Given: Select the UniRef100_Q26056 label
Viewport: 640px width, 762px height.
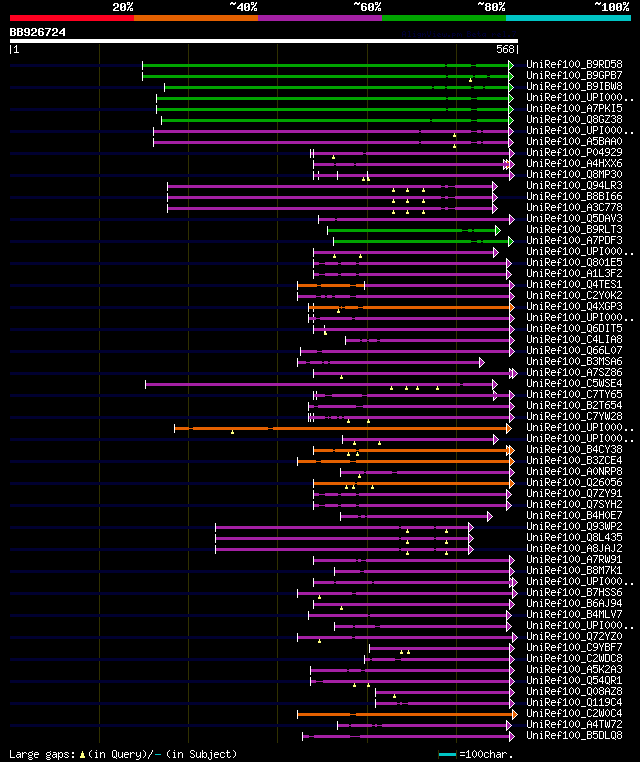Looking at the screenshot, I should point(574,483).
